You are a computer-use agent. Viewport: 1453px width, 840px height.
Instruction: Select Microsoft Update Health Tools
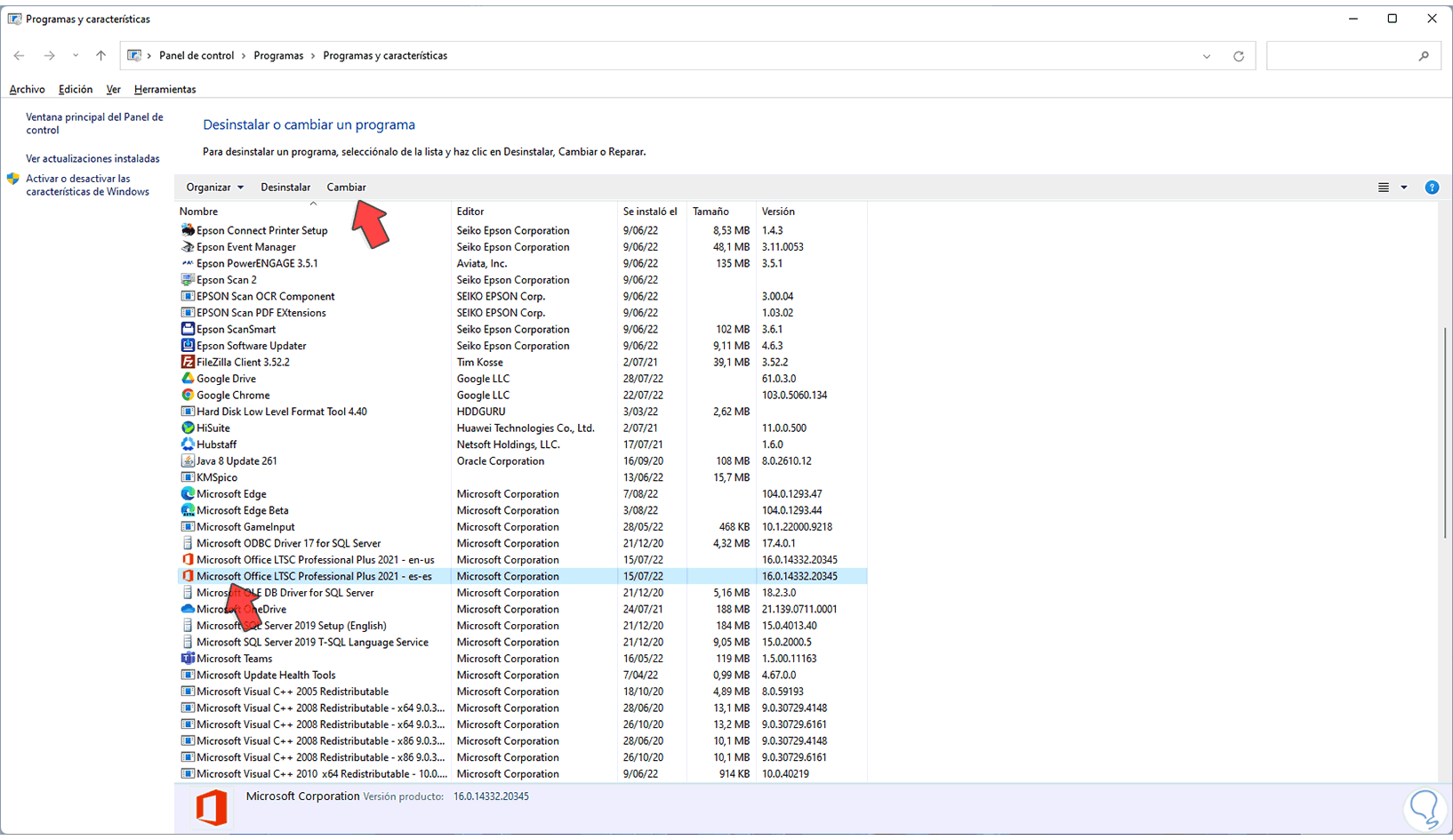click(x=521, y=675)
